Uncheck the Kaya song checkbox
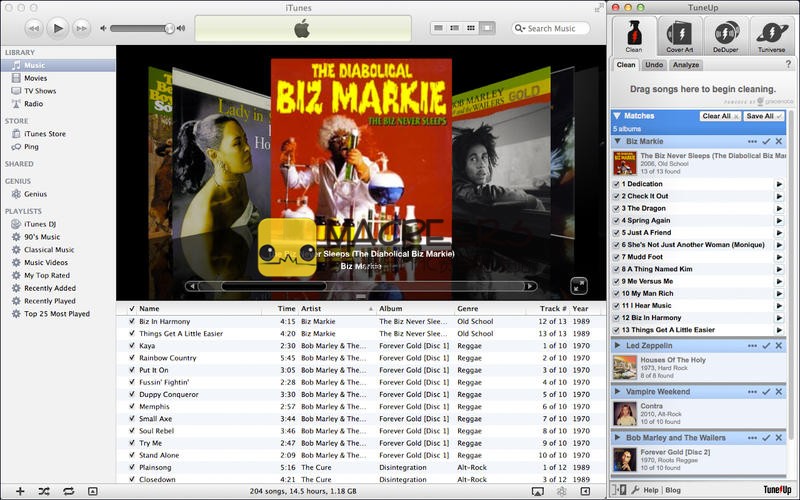Viewport: 800px width, 500px height. click(132, 346)
